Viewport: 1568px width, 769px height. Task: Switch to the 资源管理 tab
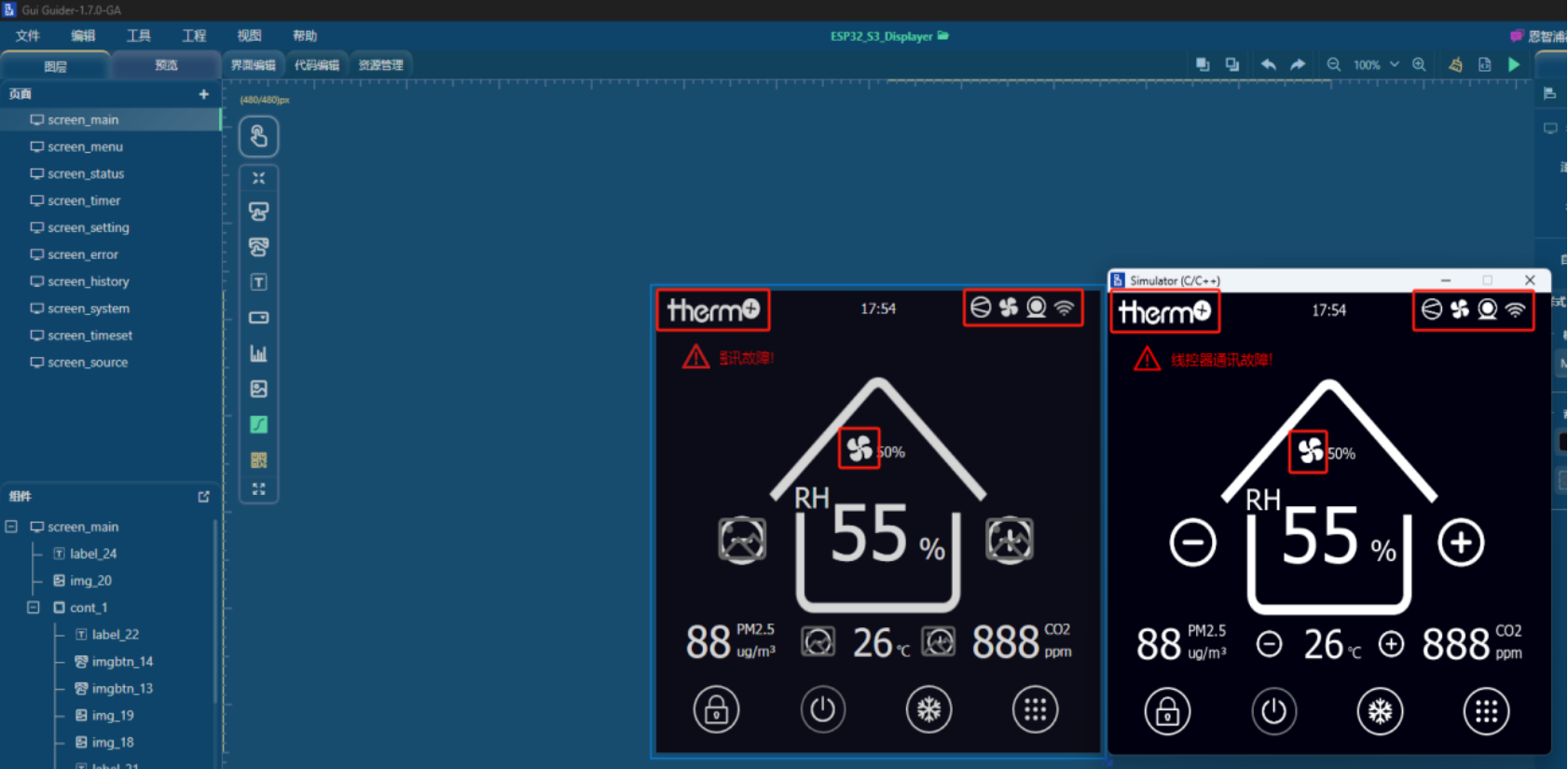[381, 65]
